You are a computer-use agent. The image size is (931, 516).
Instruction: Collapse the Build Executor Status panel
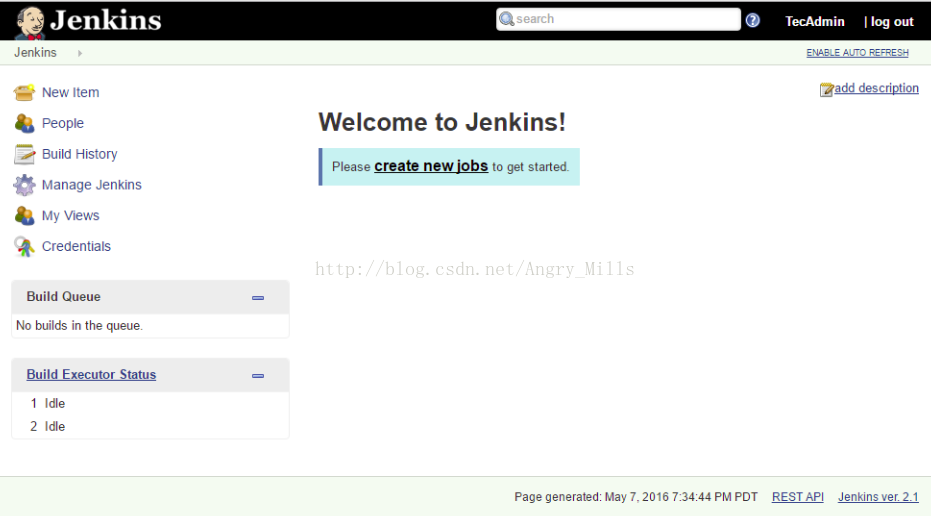point(258,375)
